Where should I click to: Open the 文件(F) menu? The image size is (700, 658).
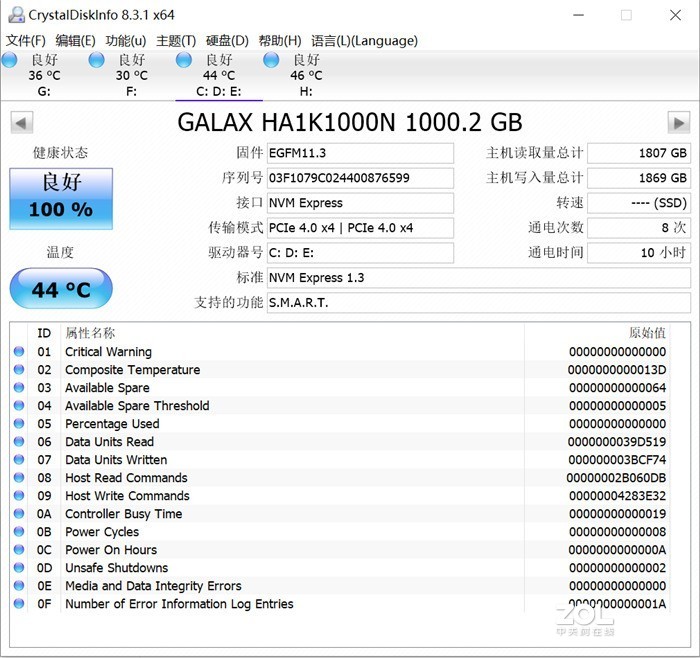25,41
